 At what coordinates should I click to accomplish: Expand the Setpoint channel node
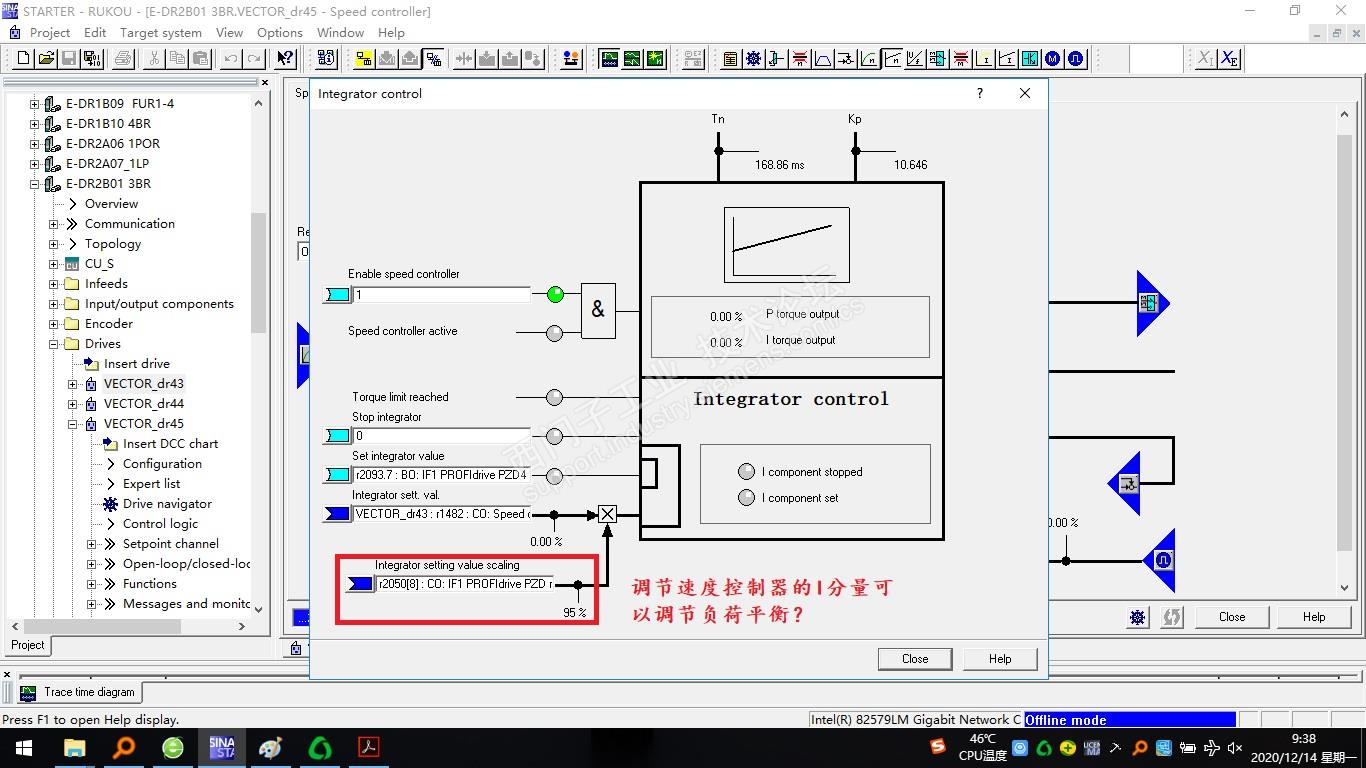92,544
